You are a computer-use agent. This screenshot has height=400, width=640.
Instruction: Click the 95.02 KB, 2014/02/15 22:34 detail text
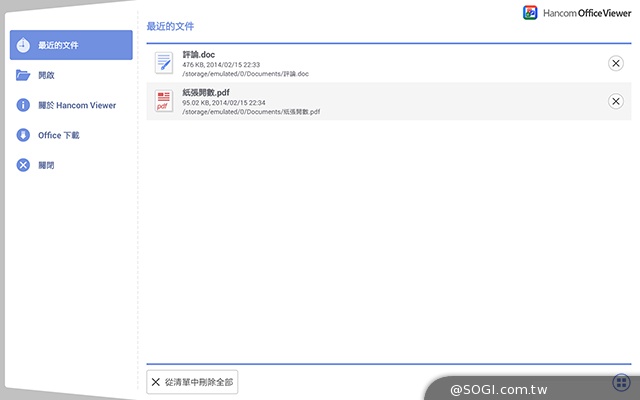pos(224,102)
